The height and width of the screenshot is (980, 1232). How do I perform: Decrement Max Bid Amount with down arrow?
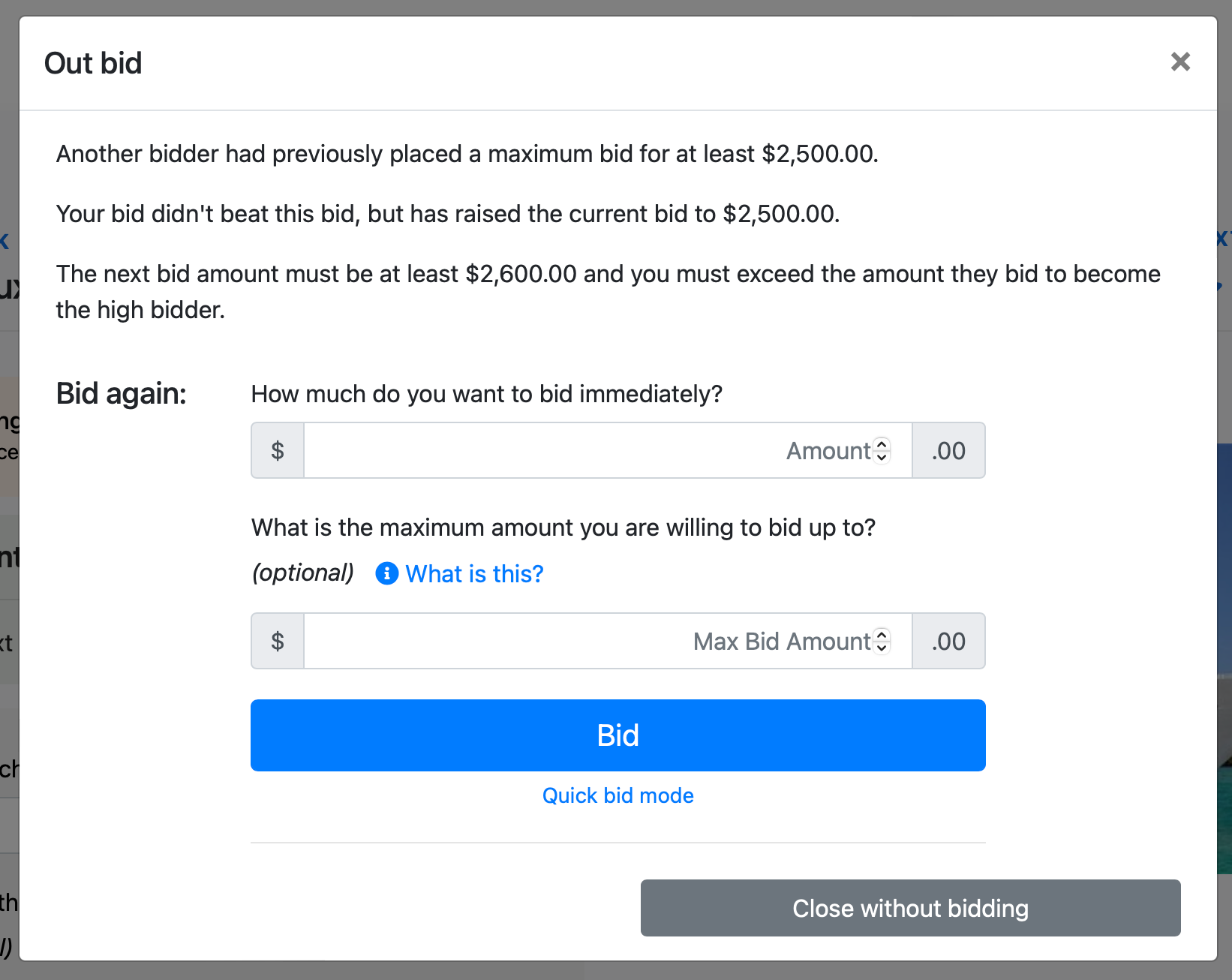pyautogui.click(x=882, y=647)
